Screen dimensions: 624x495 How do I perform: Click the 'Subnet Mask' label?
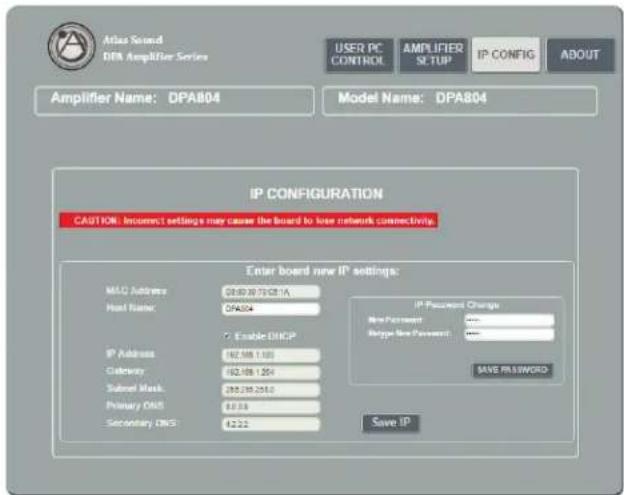pos(135,388)
